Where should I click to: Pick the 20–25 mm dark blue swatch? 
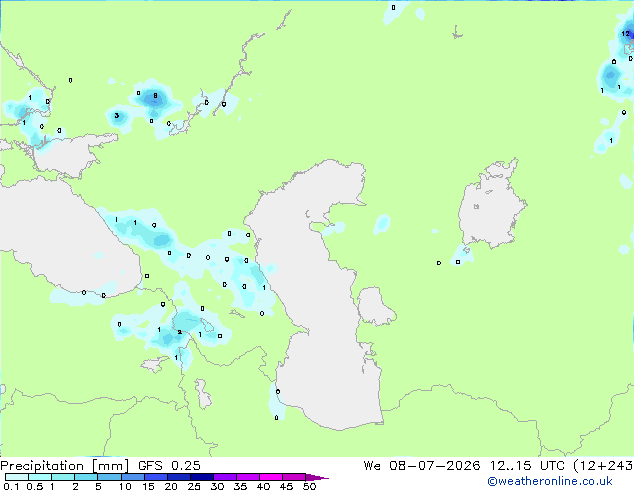(179, 477)
